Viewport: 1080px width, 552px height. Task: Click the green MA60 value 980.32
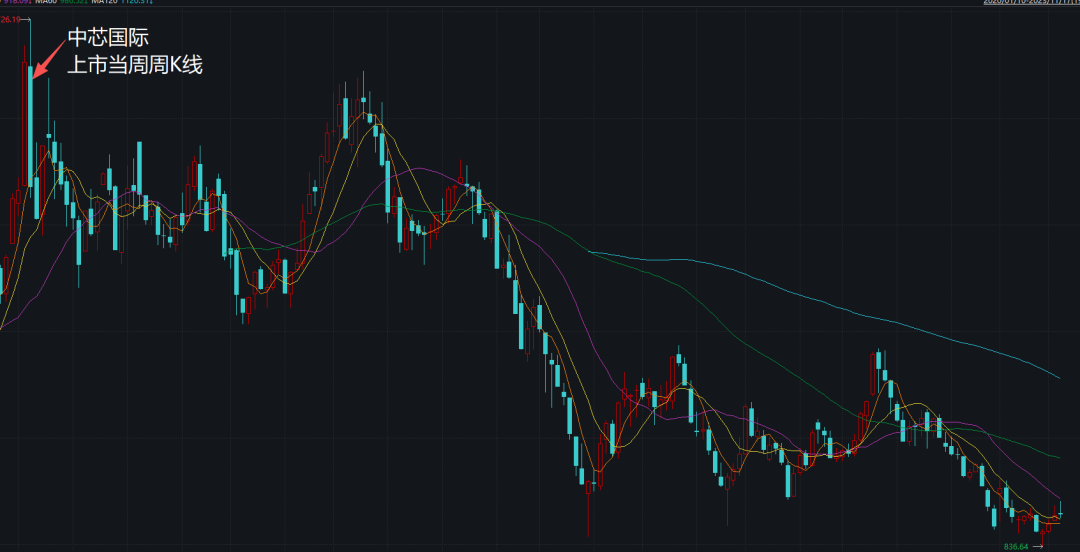(x=73, y=2)
